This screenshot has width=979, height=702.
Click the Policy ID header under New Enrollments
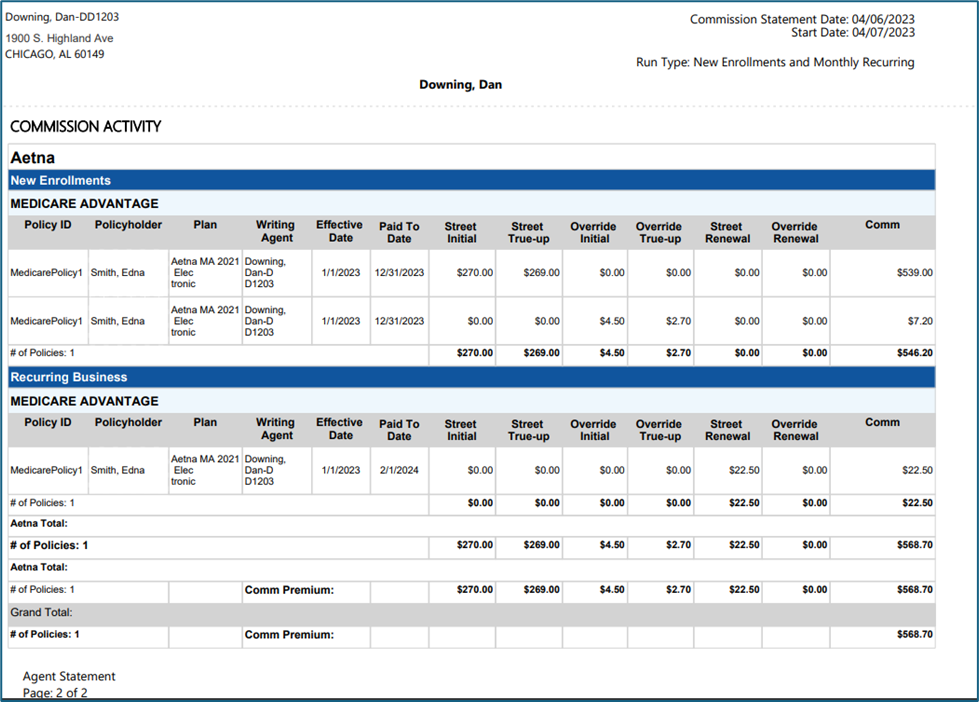[48, 225]
